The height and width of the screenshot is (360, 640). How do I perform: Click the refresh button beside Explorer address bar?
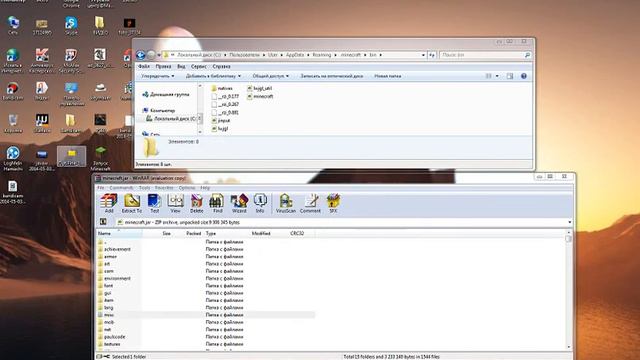pos(432,55)
